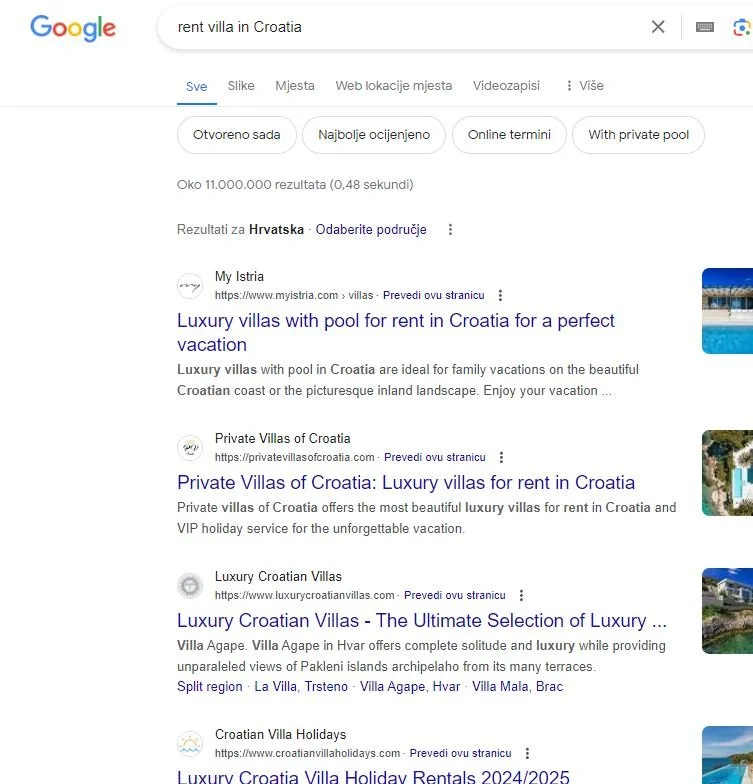Open Luxury Croatia Villa Holiday Rentals title
The height and width of the screenshot is (784, 753).
374,777
